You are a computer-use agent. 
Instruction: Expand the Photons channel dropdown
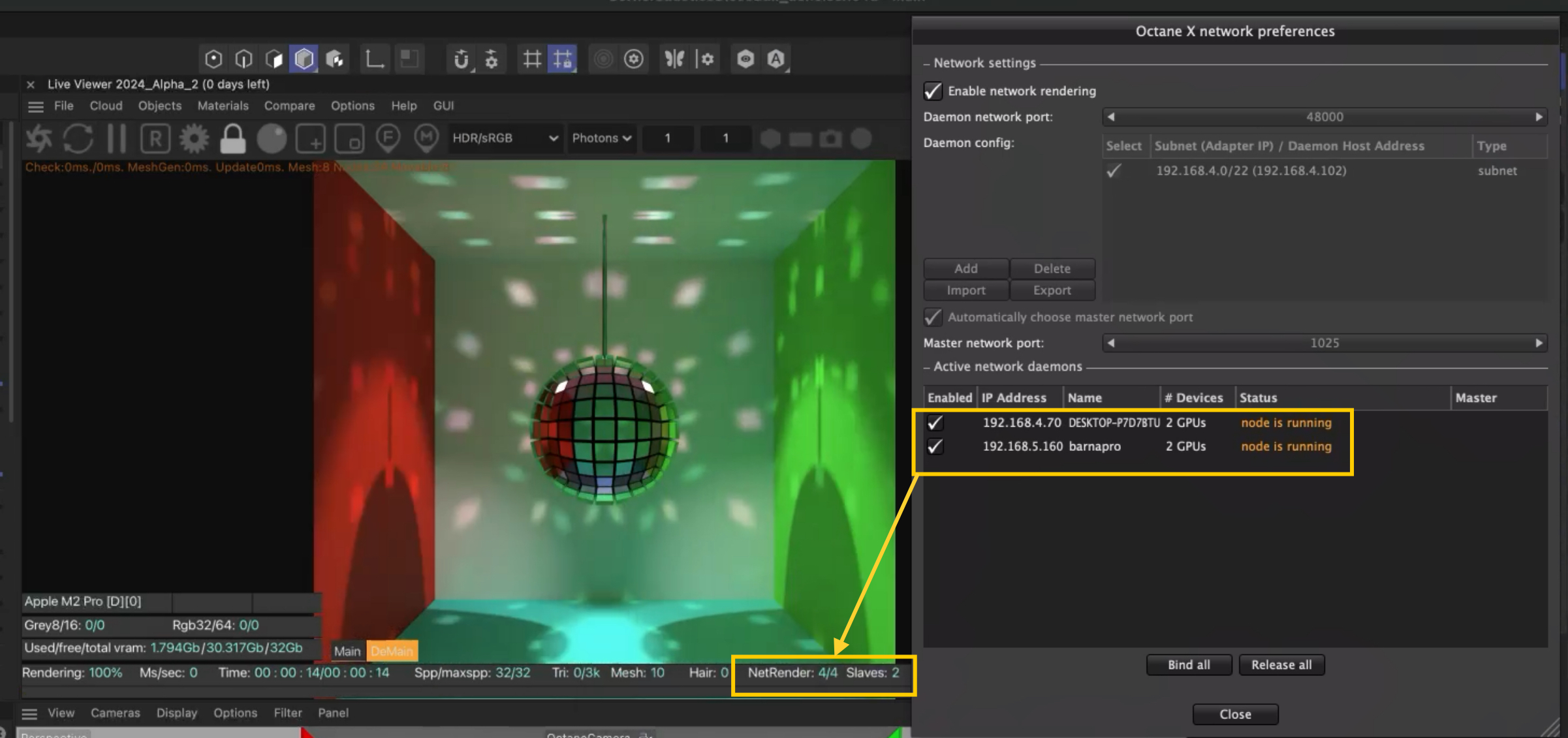tap(601, 138)
